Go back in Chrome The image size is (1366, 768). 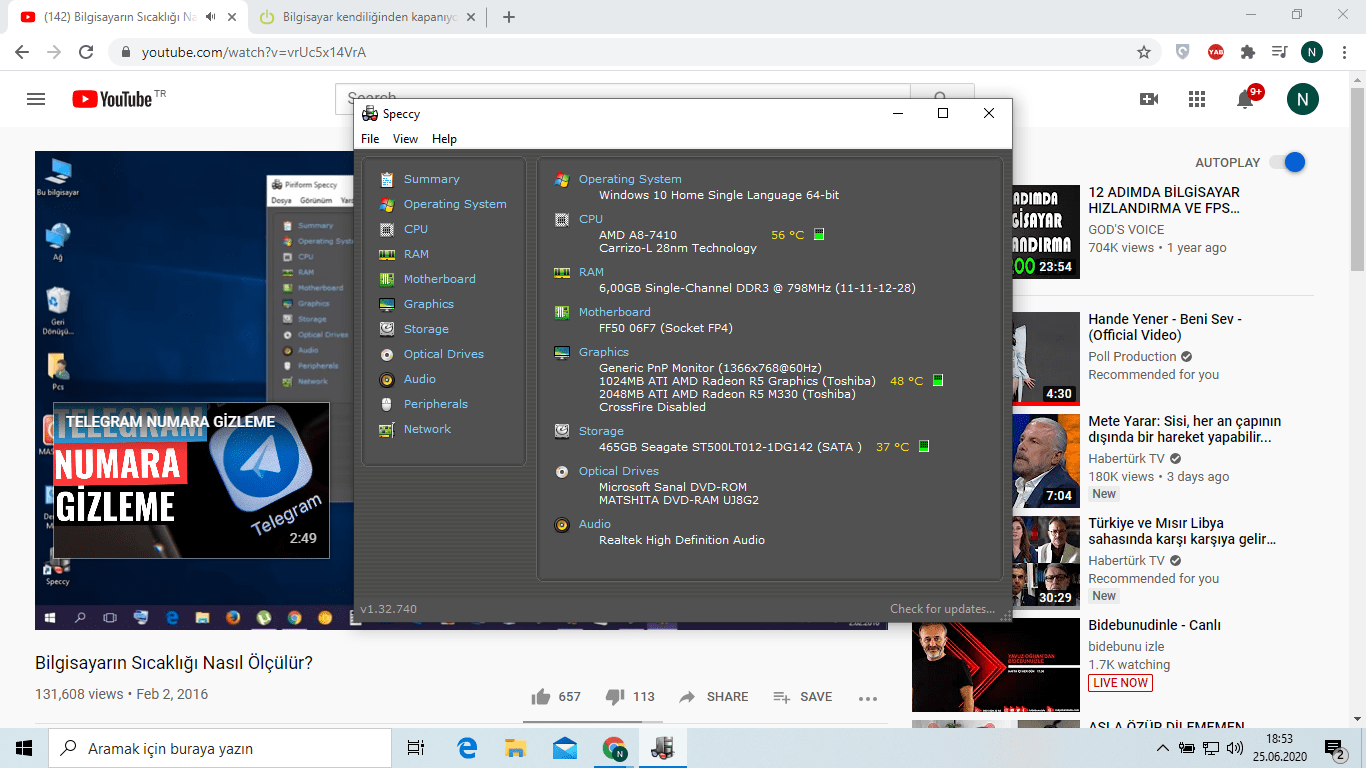22,52
